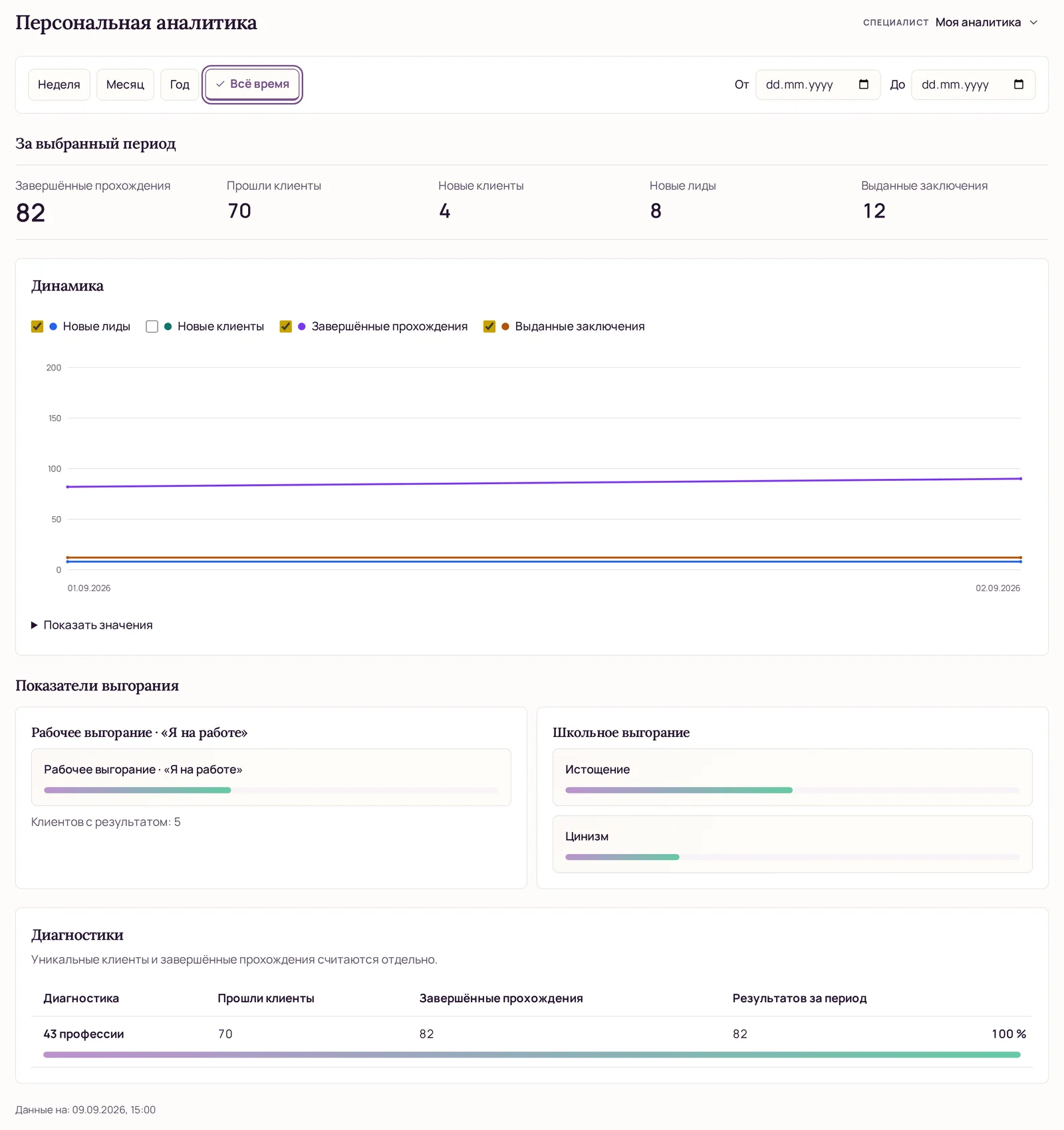Uncheck the Завершённые прохождения series checkbox
1064x1130 pixels.
(x=286, y=327)
